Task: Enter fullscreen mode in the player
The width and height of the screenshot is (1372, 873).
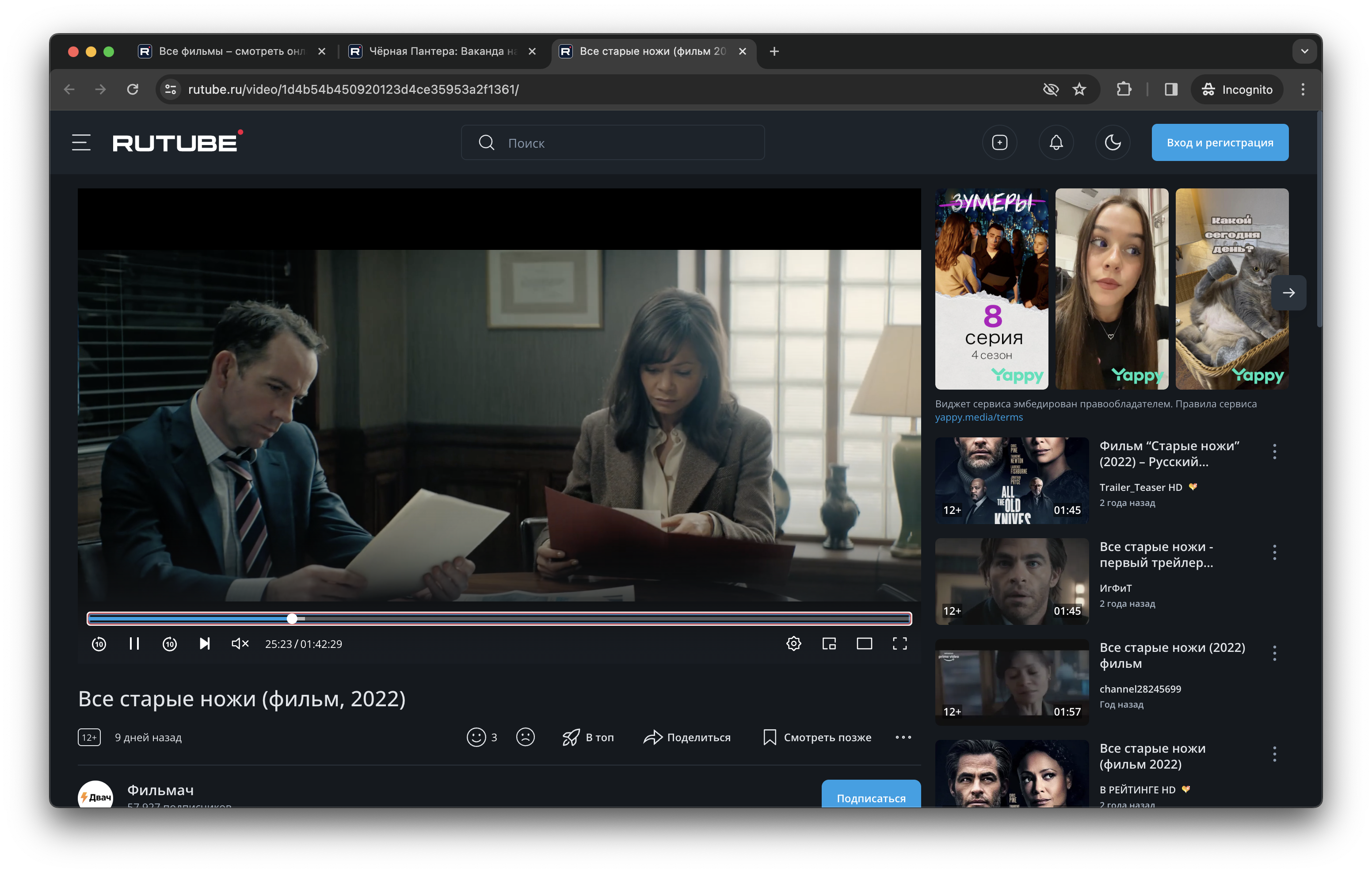Action: (899, 644)
